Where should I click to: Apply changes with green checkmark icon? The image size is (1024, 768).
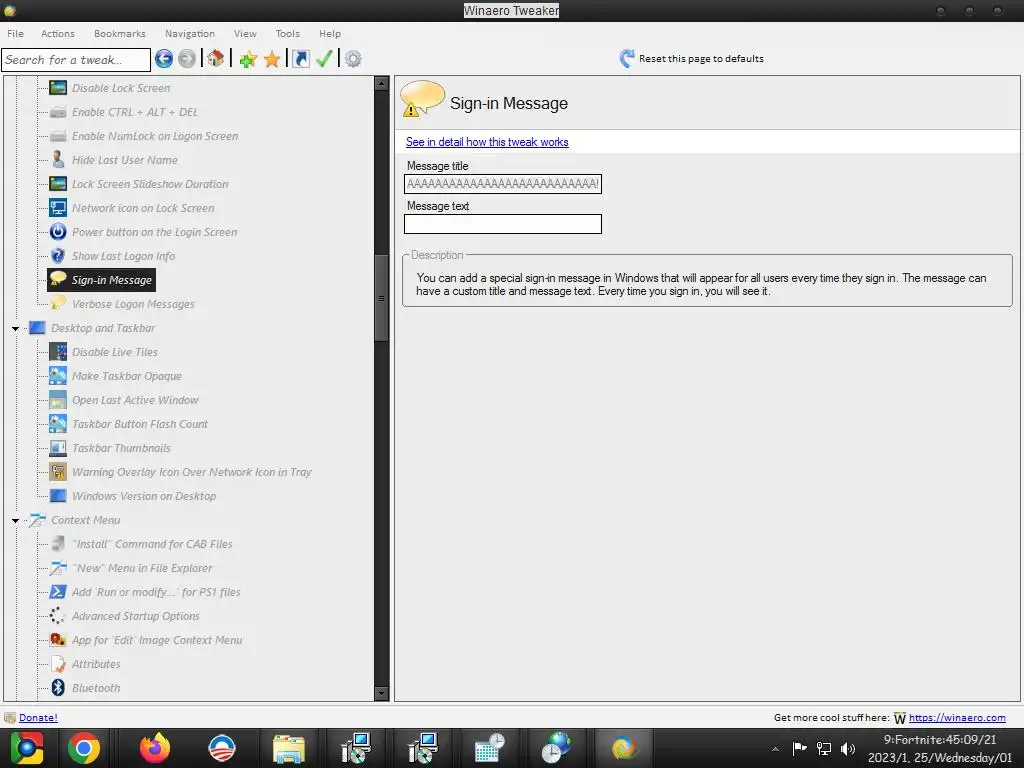pos(324,59)
